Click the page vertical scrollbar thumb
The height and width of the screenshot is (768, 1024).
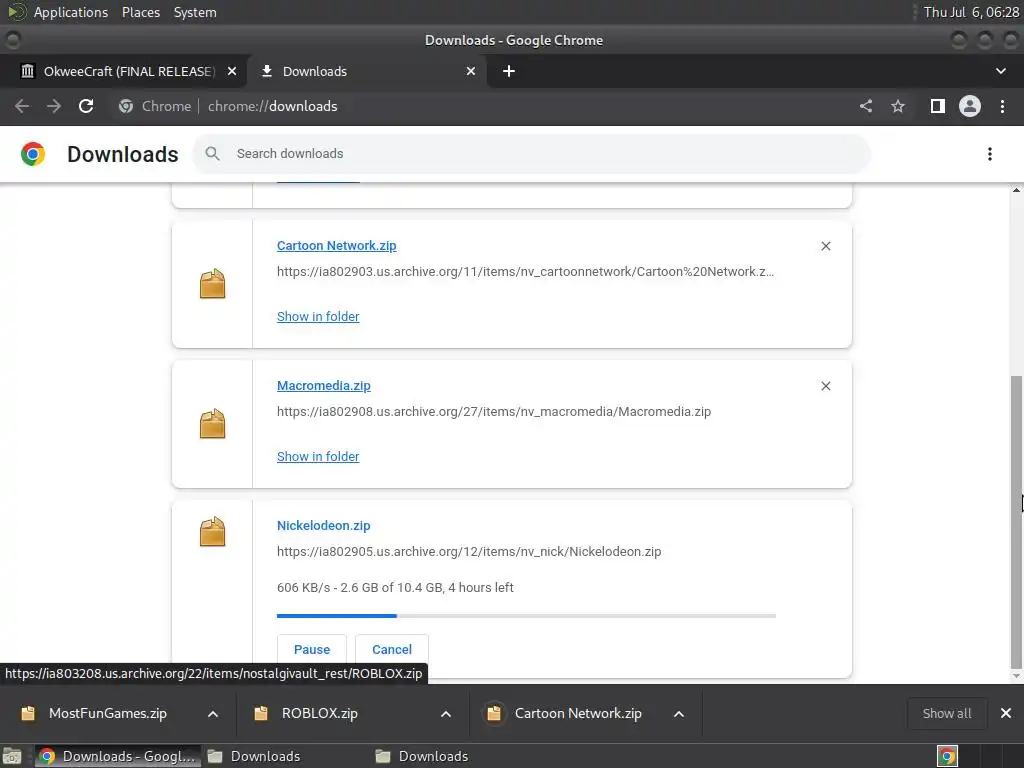pos(1016,522)
